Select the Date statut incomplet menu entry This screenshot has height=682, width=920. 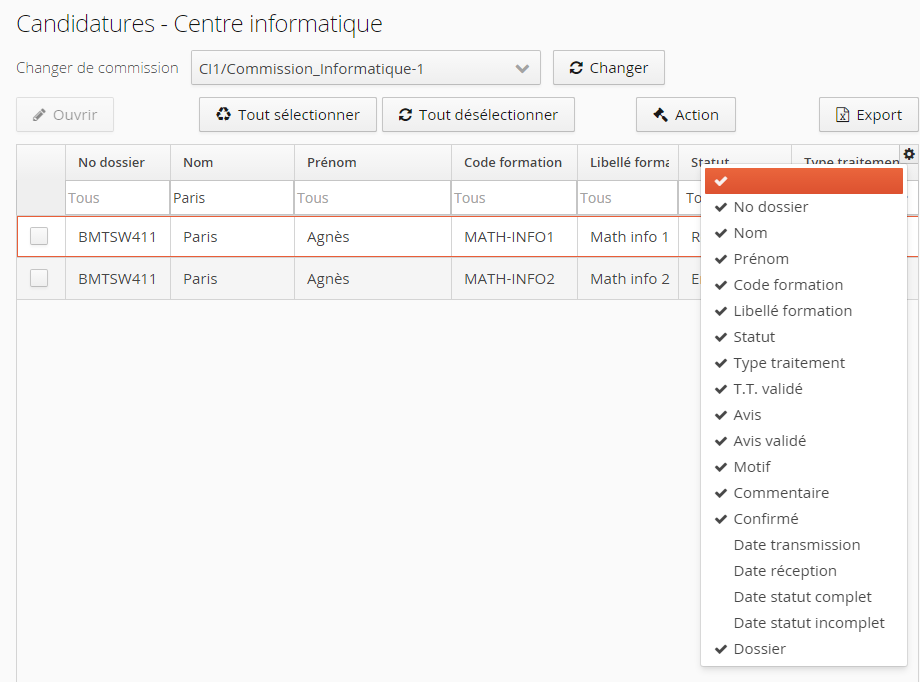pyautogui.click(x=808, y=623)
